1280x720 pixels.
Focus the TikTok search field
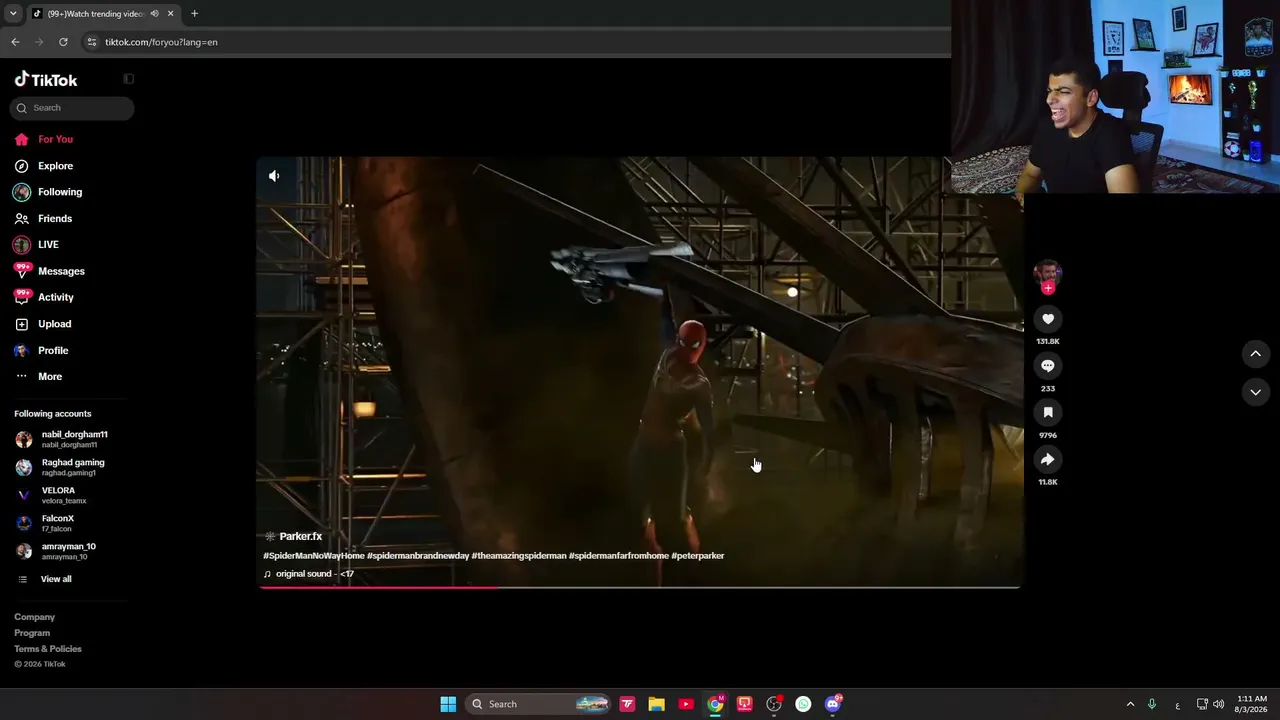[x=72, y=108]
